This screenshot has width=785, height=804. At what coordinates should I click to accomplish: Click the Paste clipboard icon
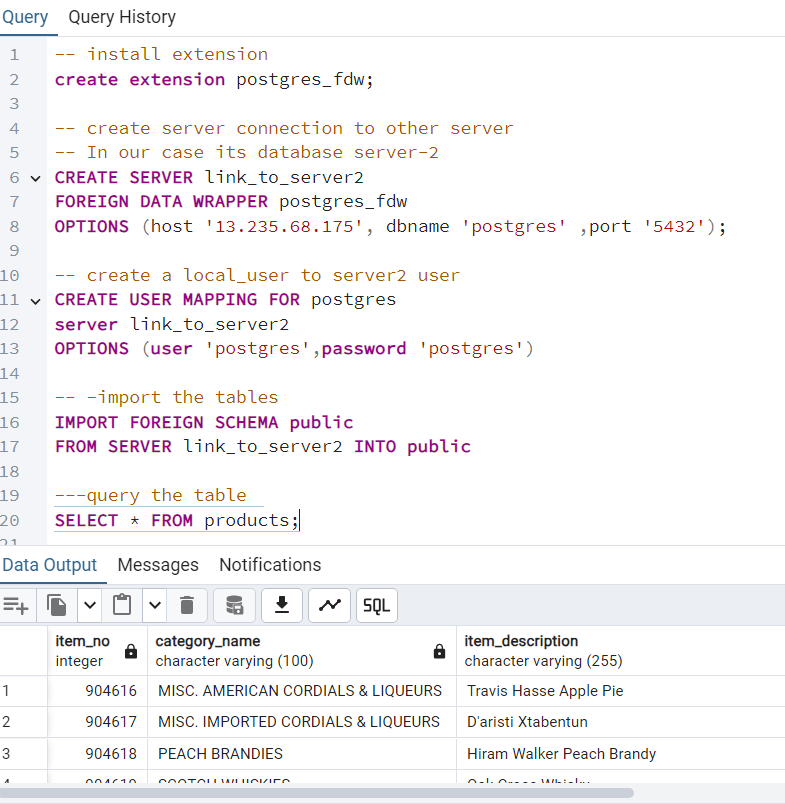(123, 605)
